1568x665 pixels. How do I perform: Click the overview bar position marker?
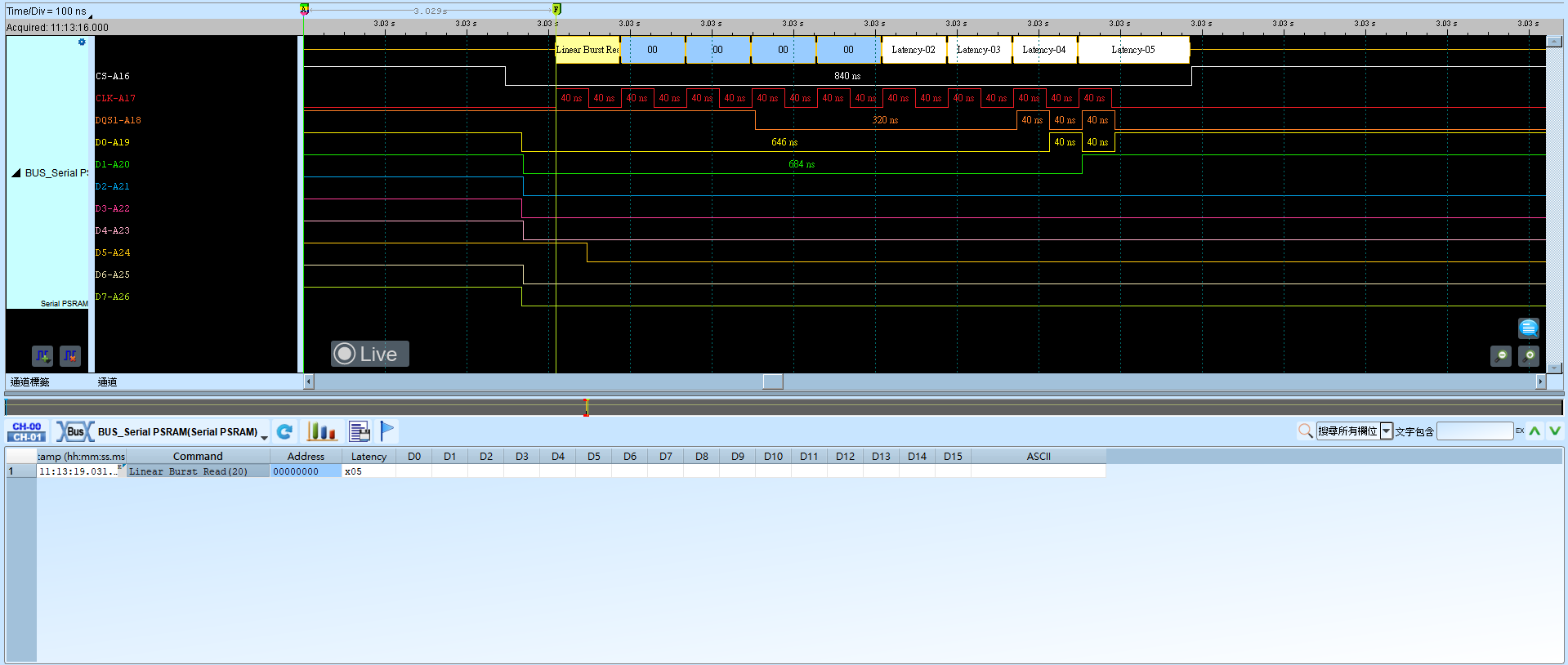tap(586, 407)
